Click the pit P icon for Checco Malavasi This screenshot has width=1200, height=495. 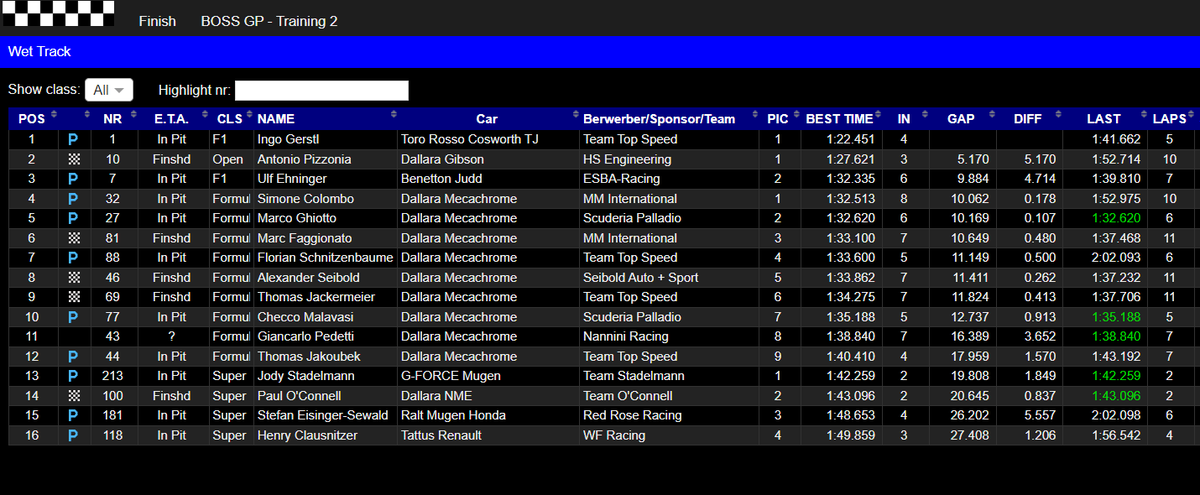[73, 317]
